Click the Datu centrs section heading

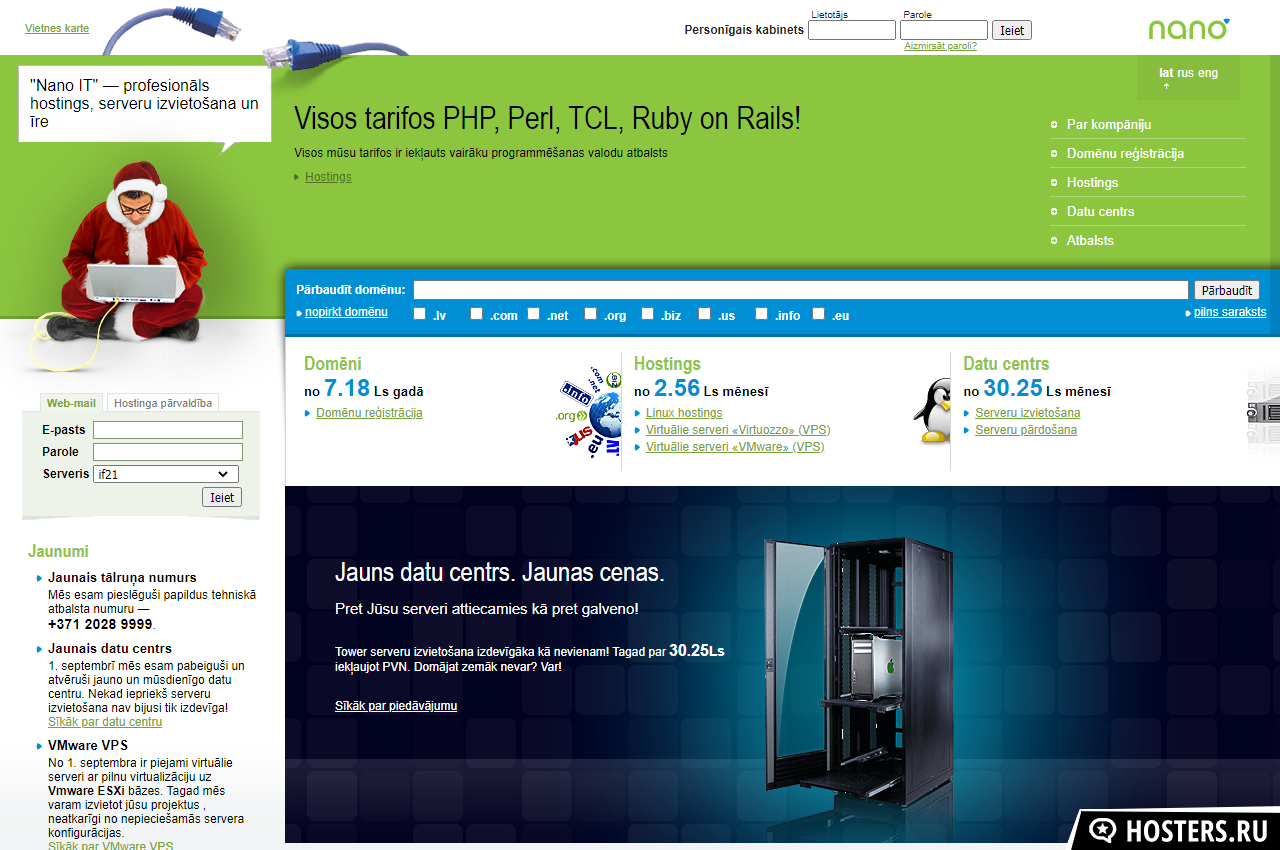click(x=1006, y=364)
